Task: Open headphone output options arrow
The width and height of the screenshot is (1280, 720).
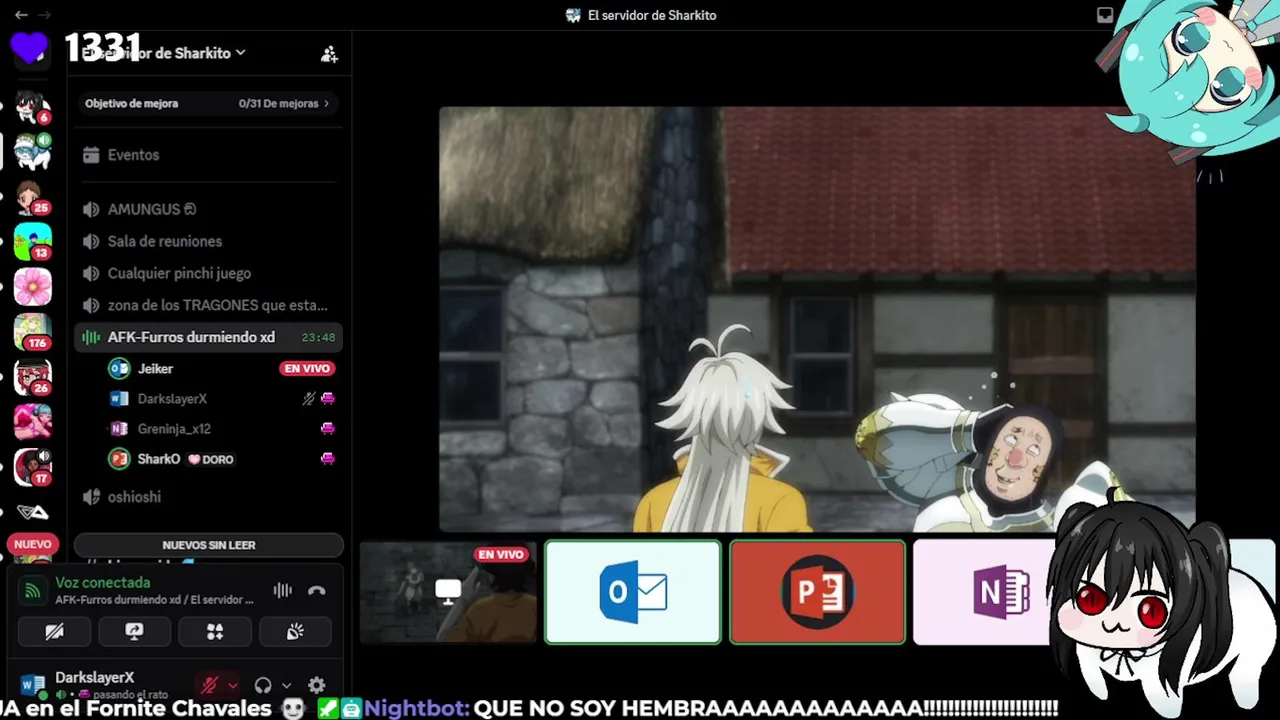Action: (286, 686)
